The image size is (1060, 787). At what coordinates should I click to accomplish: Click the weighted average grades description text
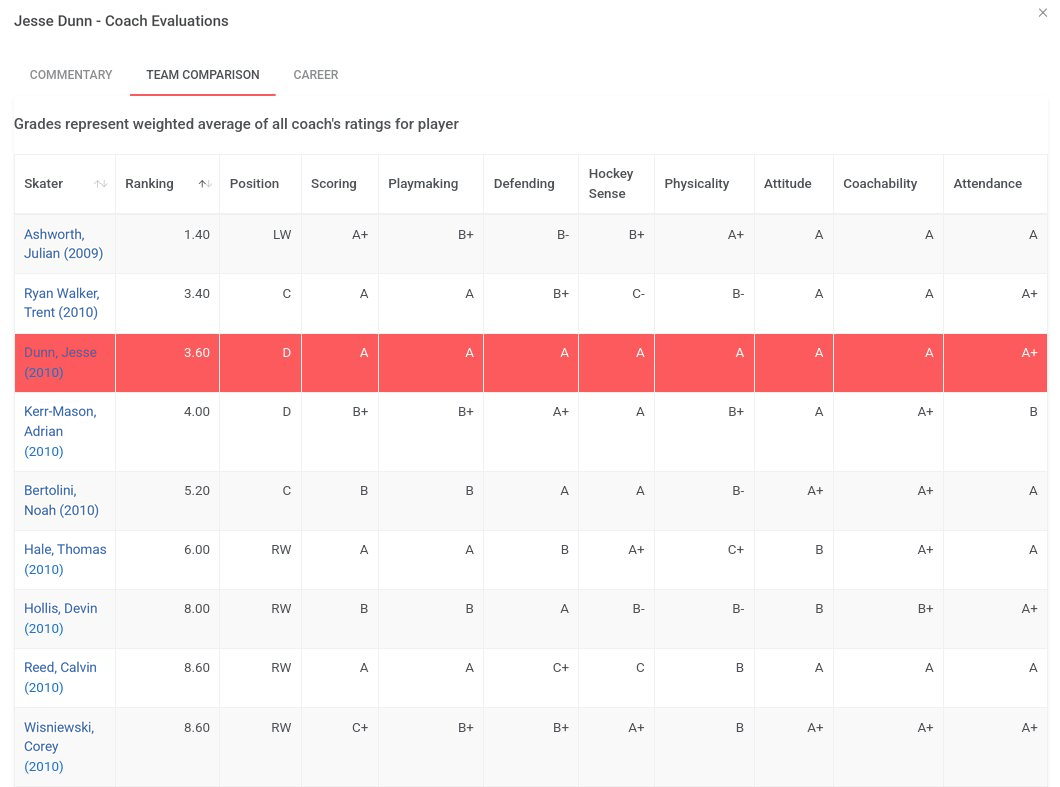pos(236,124)
